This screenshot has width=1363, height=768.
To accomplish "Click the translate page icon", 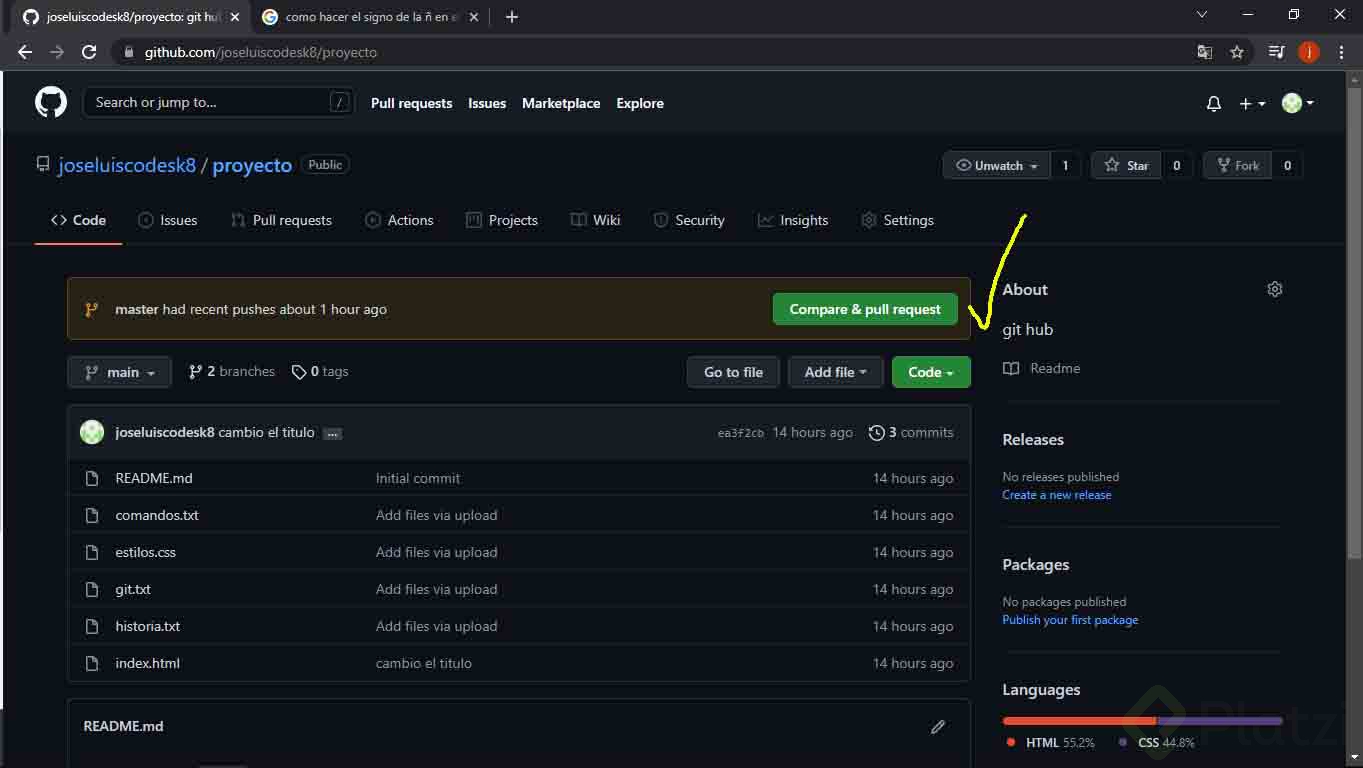I will pyautogui.click(x=1205, y=52).
